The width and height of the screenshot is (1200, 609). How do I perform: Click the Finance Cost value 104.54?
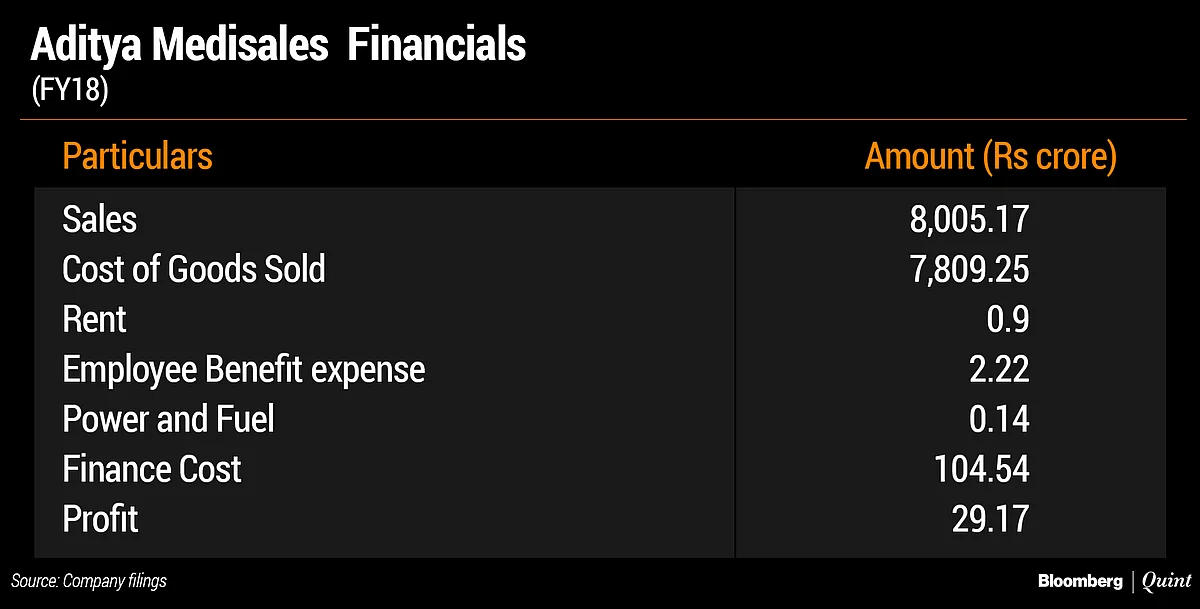pyautogui.click(x=984, y=470)
